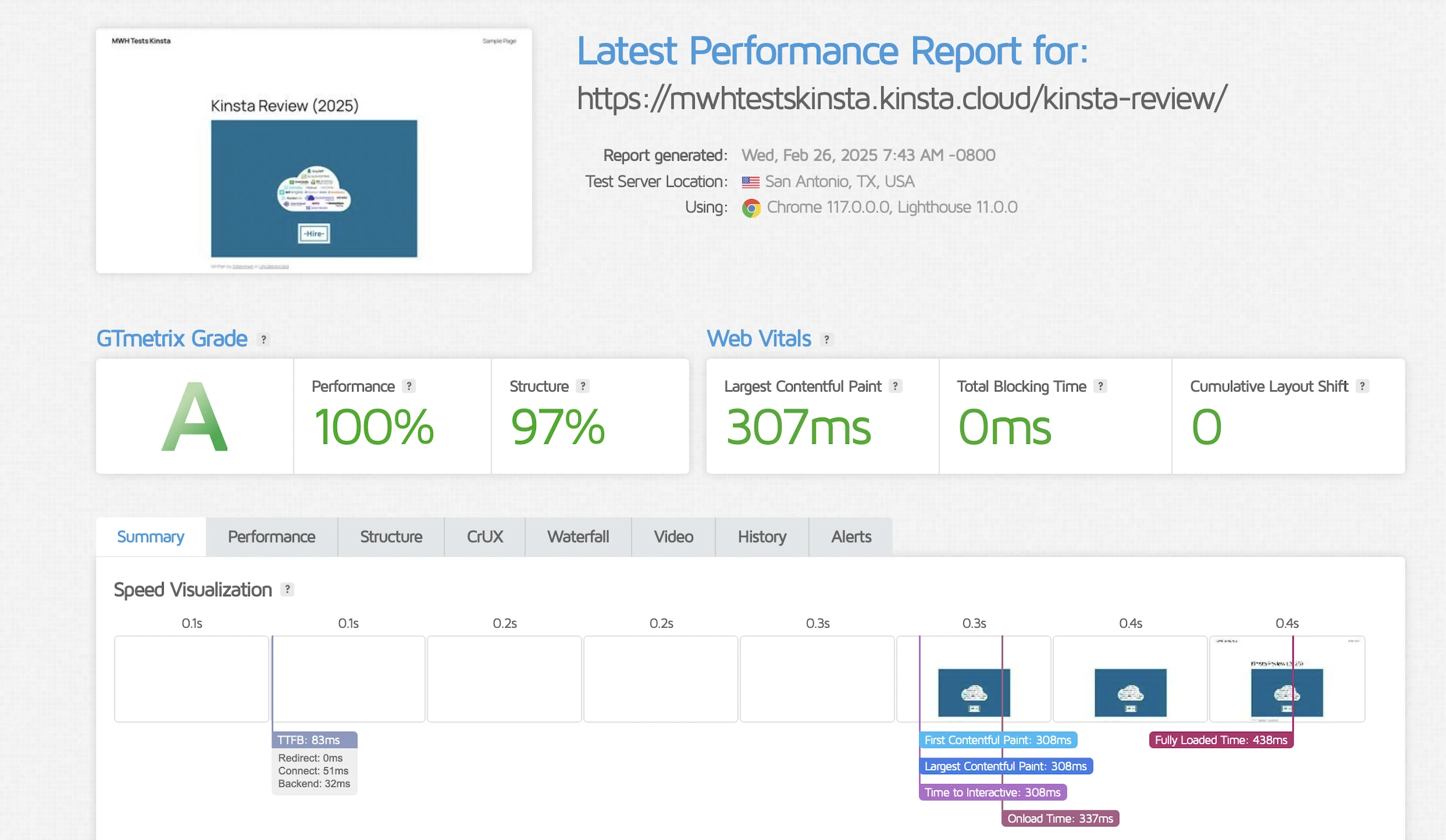Click Total Blocking Time help icon
Viewport: 1446px width, 840px height.
click(1100, 387)
